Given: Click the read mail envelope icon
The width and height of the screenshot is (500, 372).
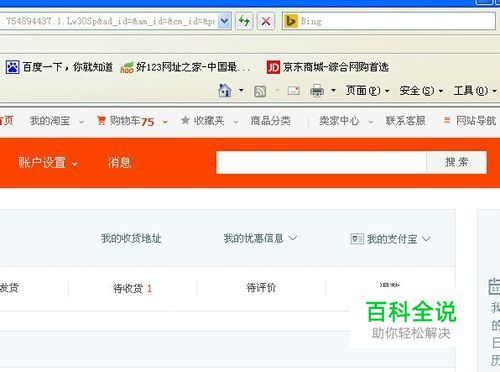Looking at the screenshot, I should pos(294,90).
